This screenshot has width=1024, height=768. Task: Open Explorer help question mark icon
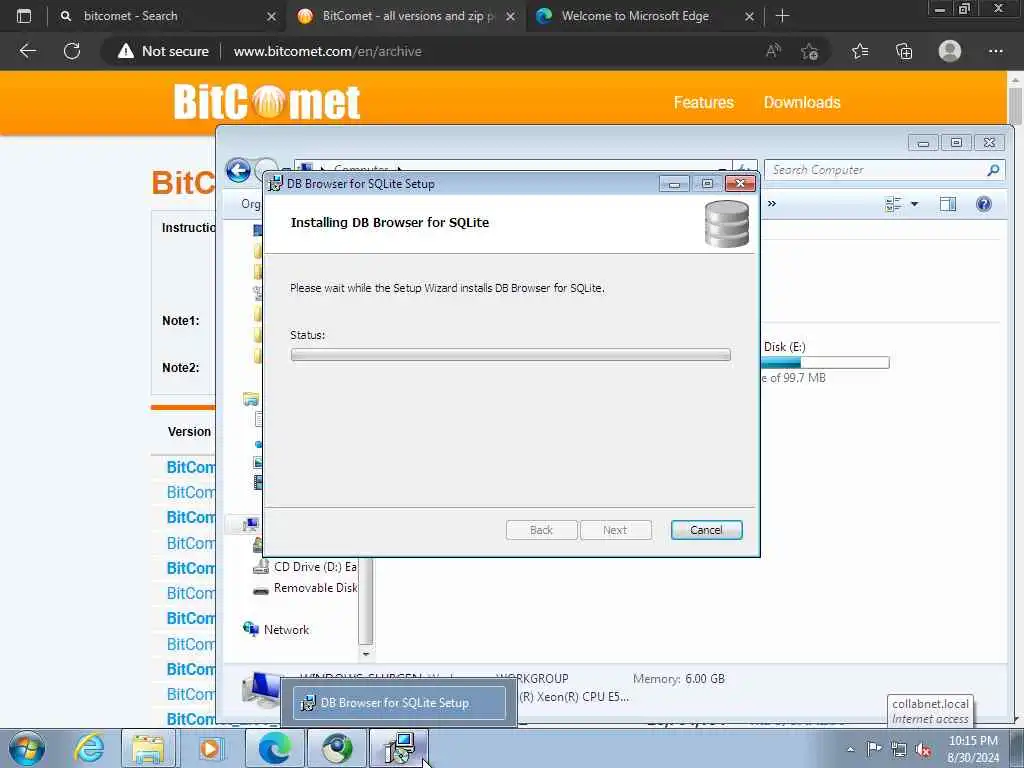984,204
